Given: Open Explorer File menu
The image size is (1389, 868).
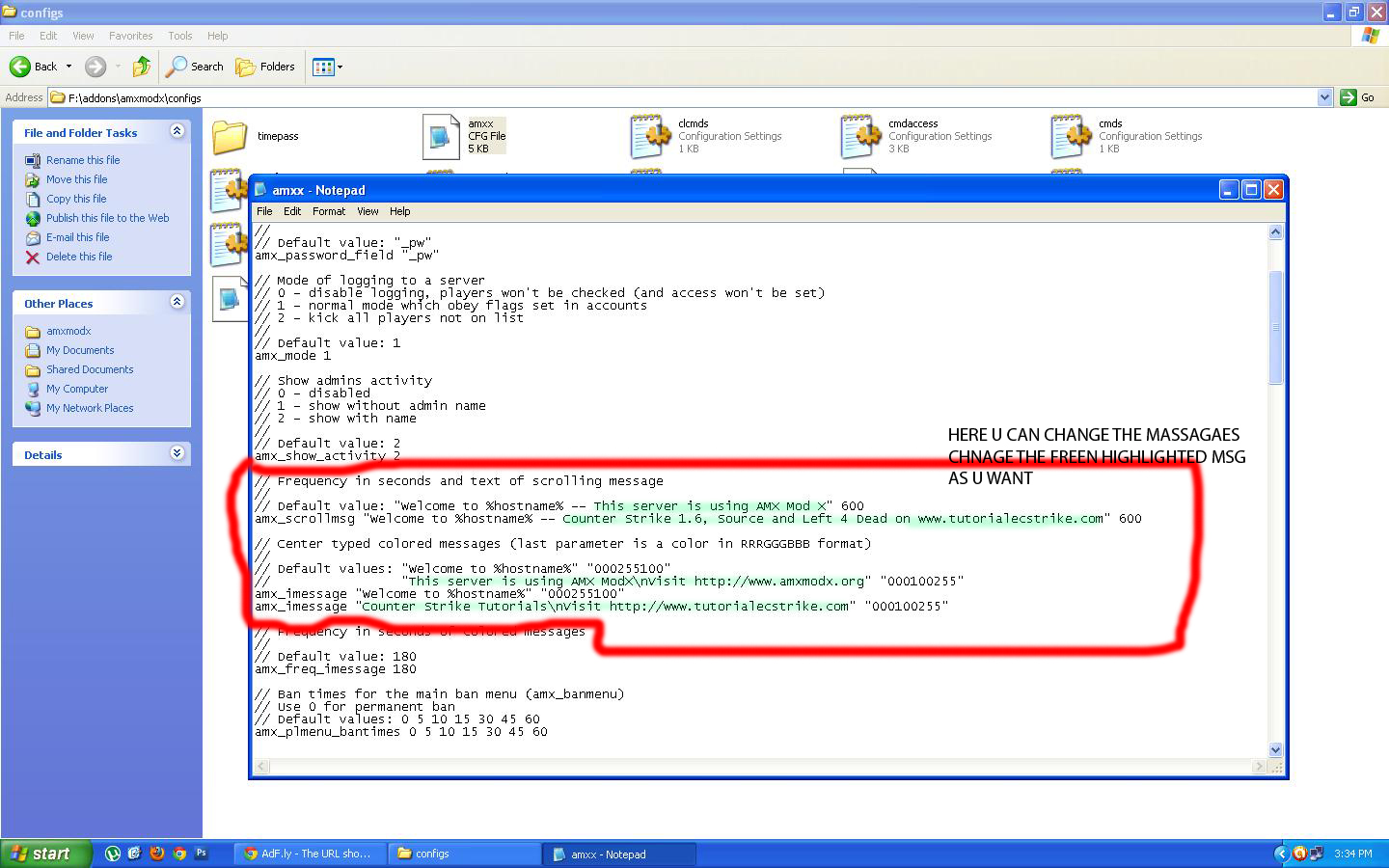Looking at the screenshot, I should pos(17,36).
